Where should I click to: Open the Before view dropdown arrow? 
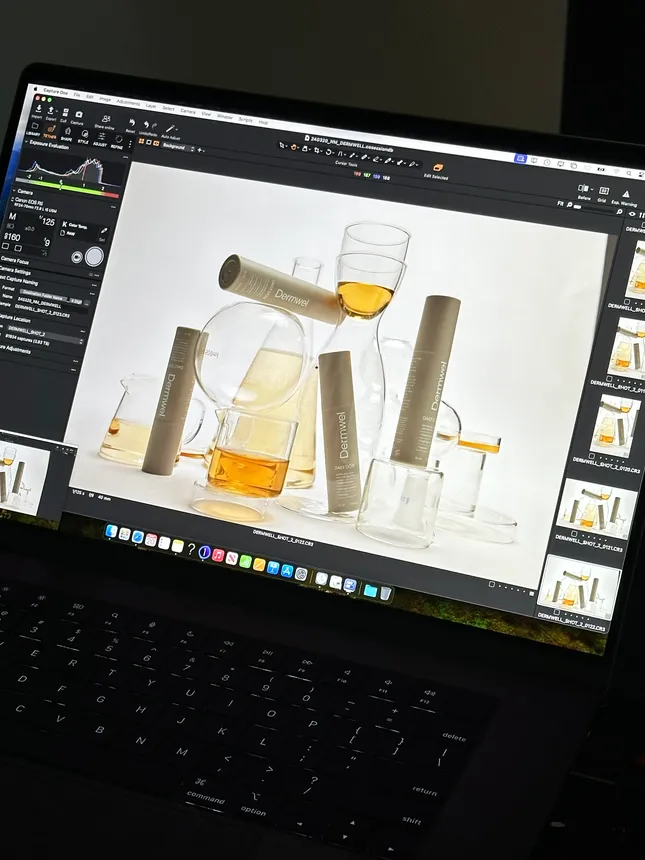(591, 190)
